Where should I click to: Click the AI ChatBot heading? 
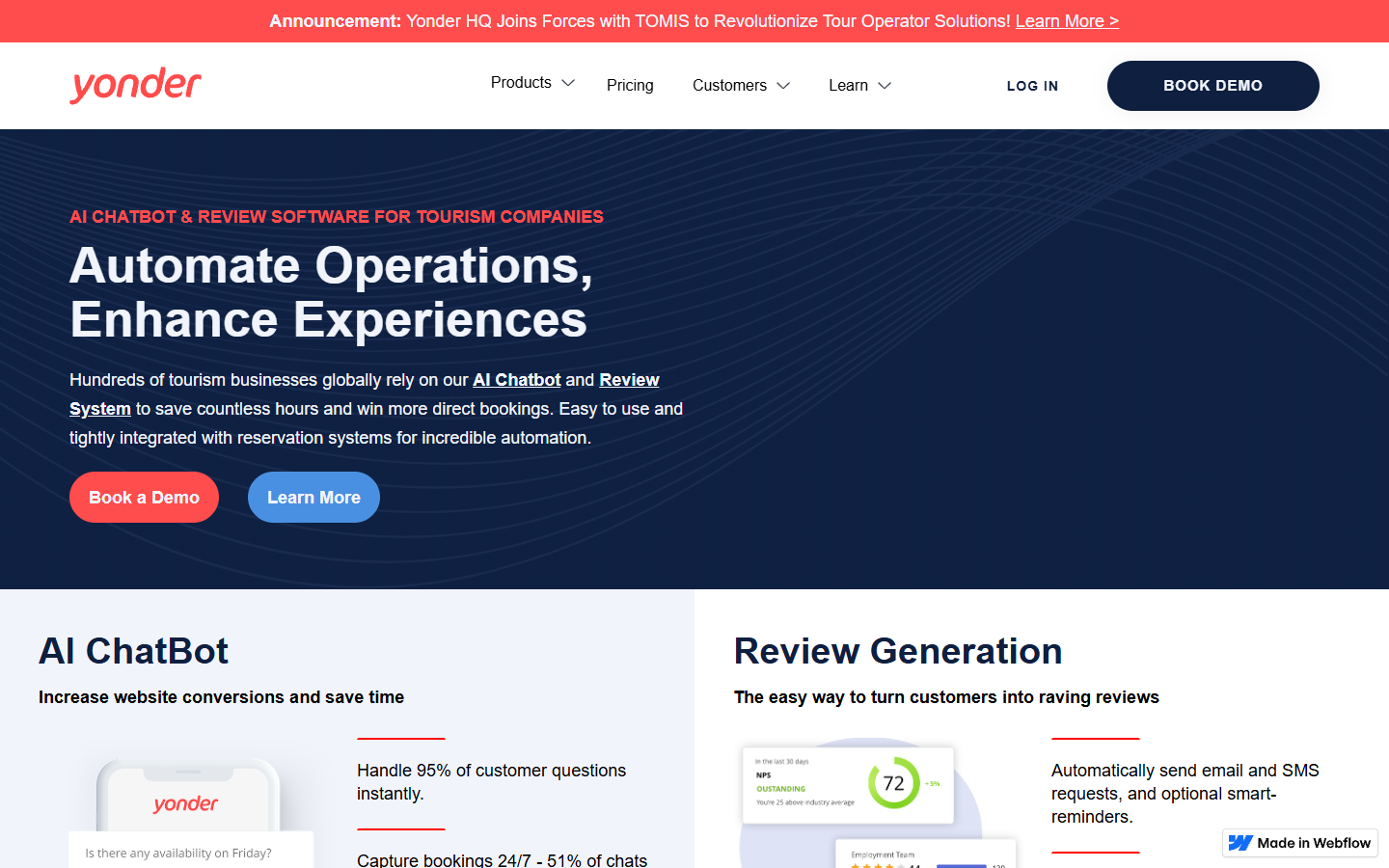tap(133, 651)
